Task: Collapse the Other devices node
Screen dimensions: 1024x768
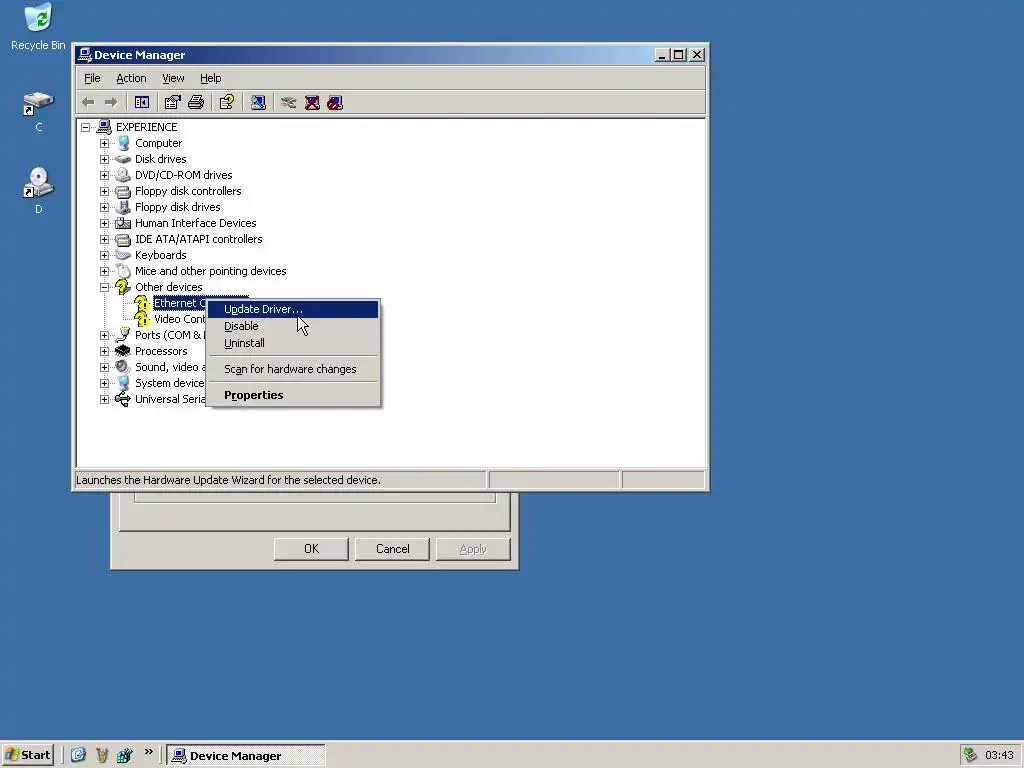Action: click(104, 287)
